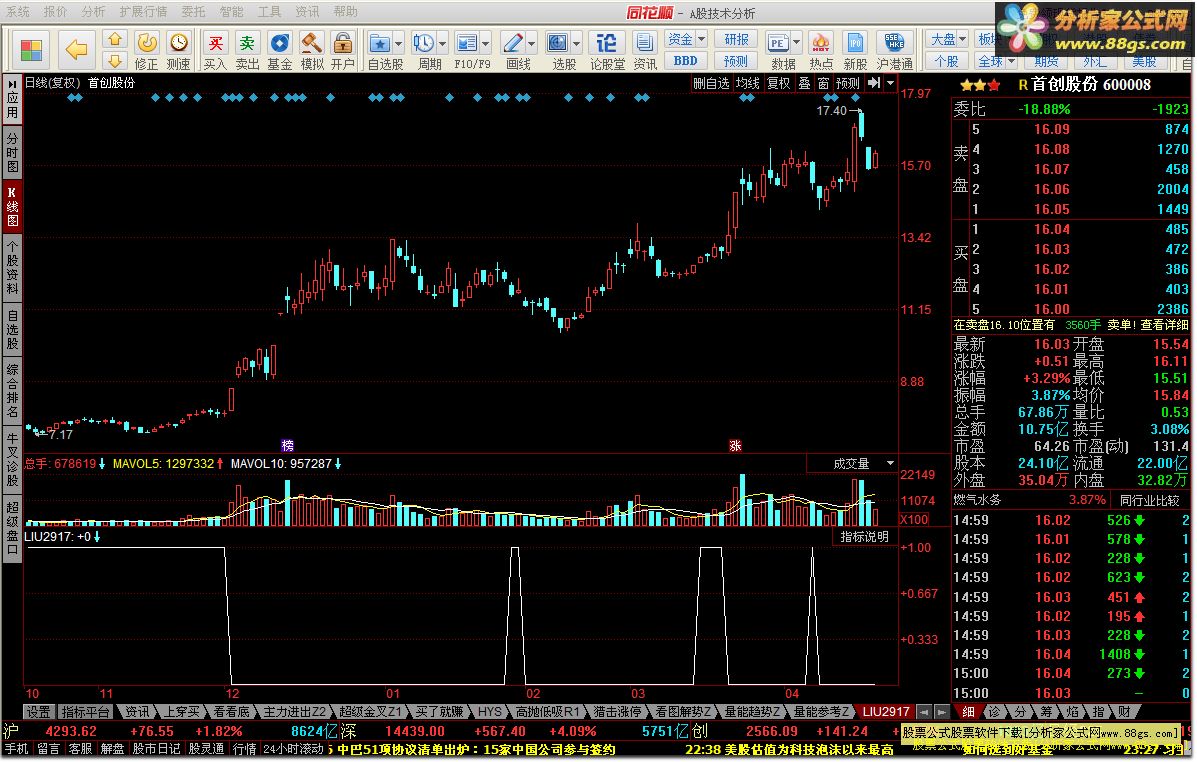This screenshot has width=1197, height=762.
Task: Toggle 均线 moving average display
Action: tap(748, 83)
